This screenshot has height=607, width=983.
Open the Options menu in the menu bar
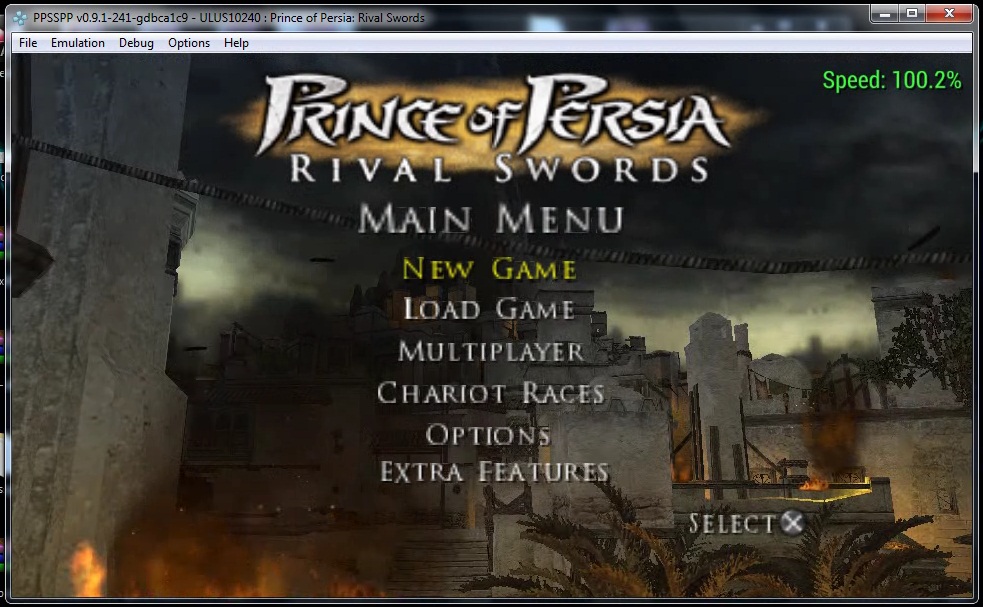189,43
